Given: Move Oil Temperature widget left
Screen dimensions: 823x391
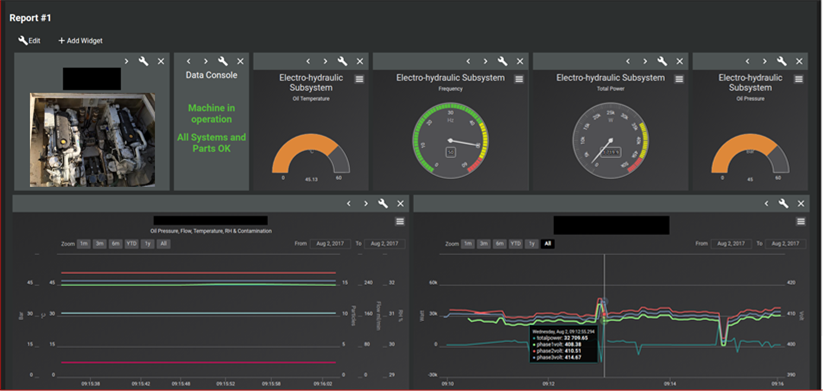Looking at the screenshot, I should click(x=308, y=61).
